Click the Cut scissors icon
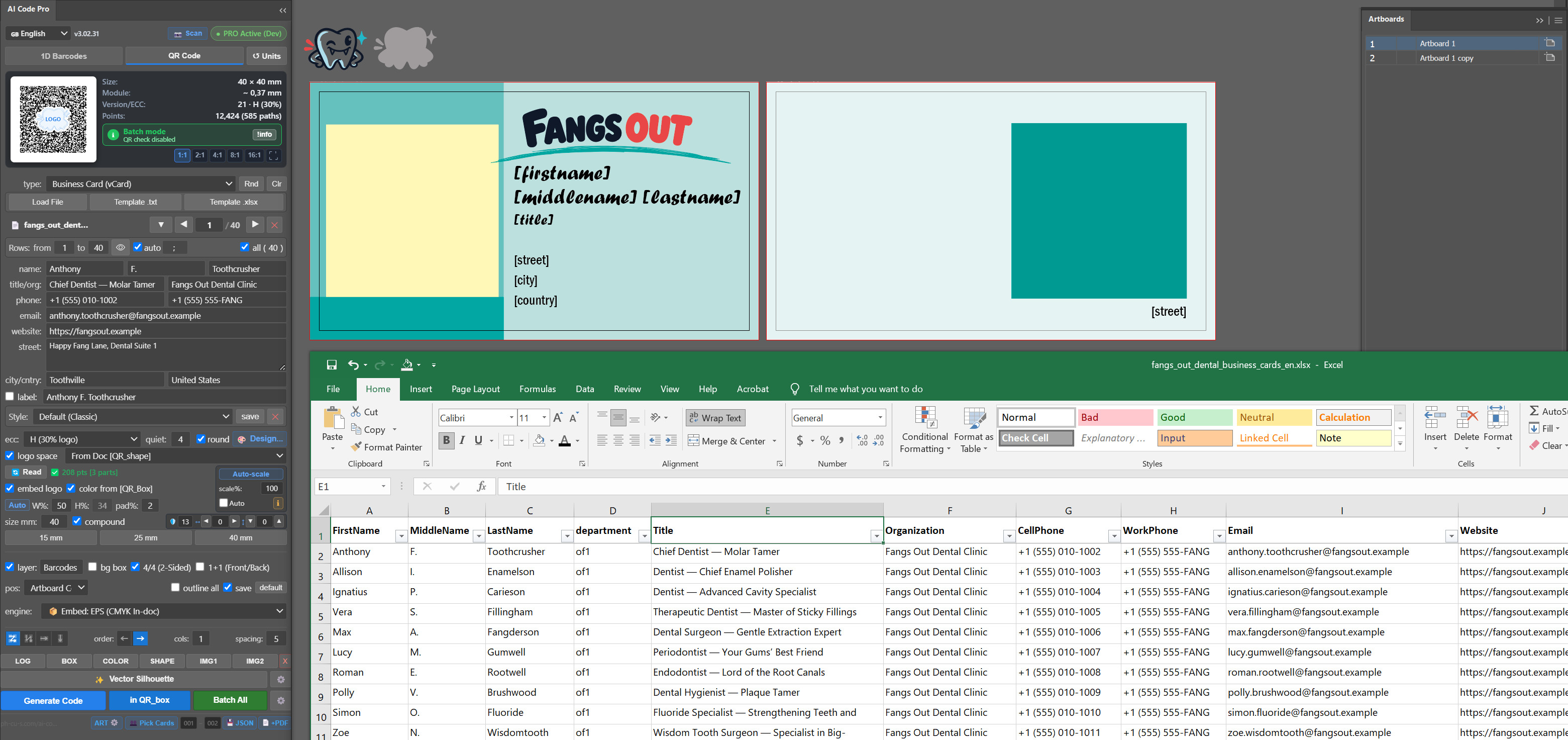Image resolution: width=1568 pixels, height=740 pixels. [x=356, y=412]
